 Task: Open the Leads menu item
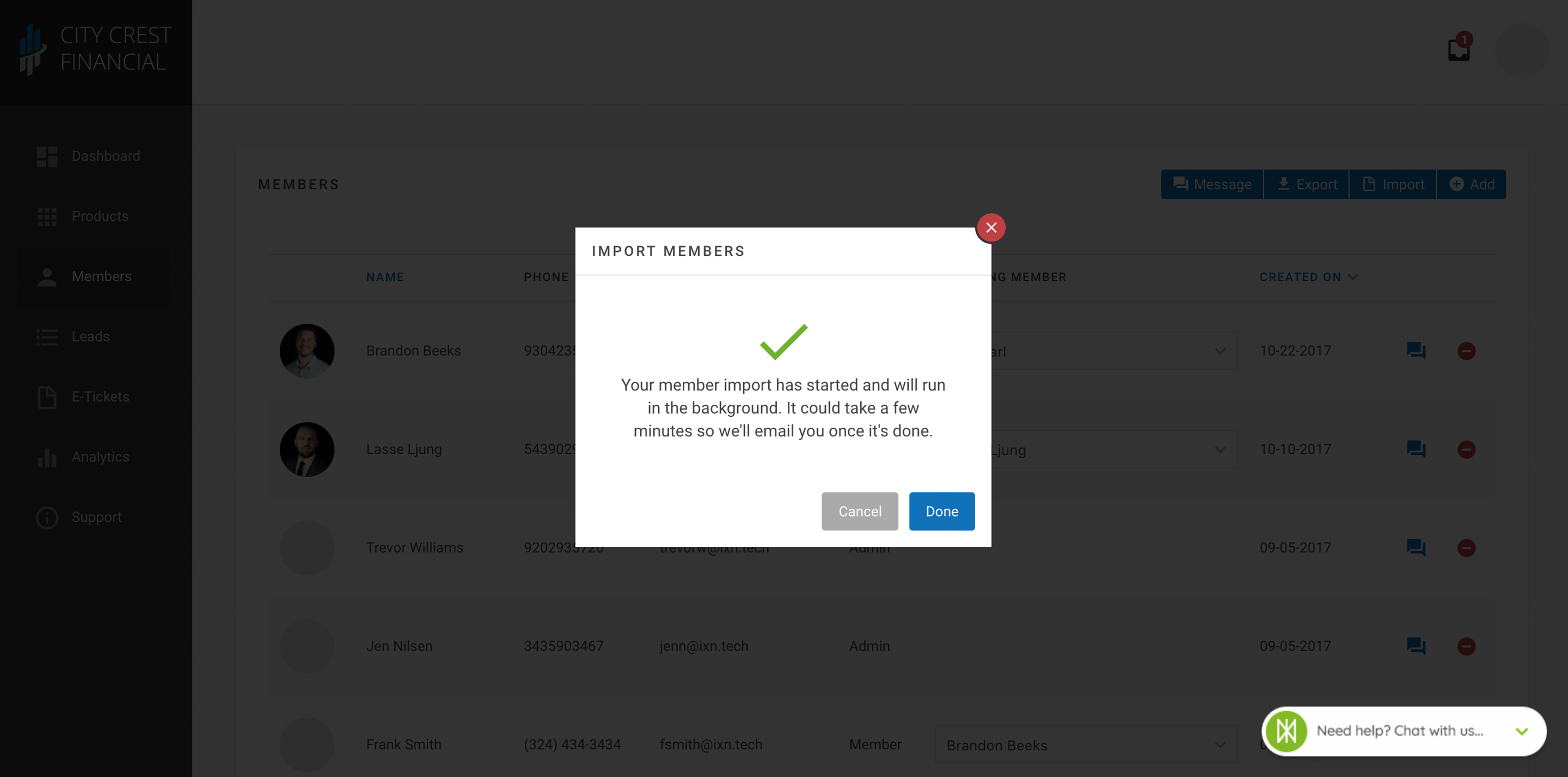point(90,336)
